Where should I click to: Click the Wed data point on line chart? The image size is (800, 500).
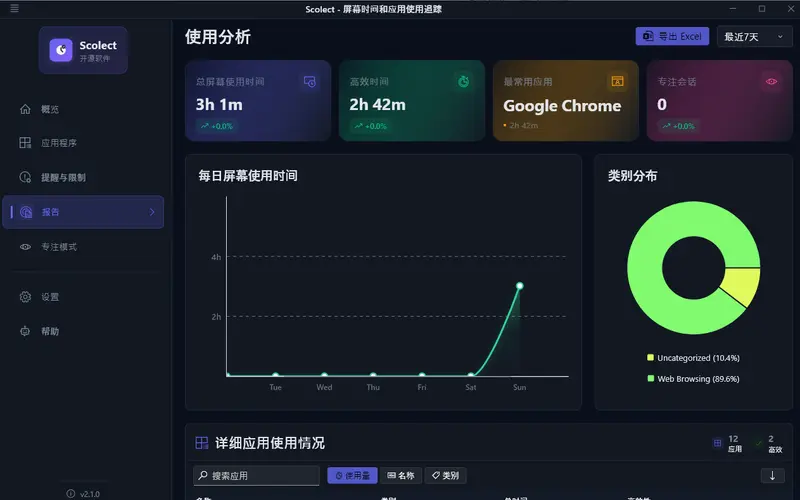pyautogui.click(x=324, y=376)
